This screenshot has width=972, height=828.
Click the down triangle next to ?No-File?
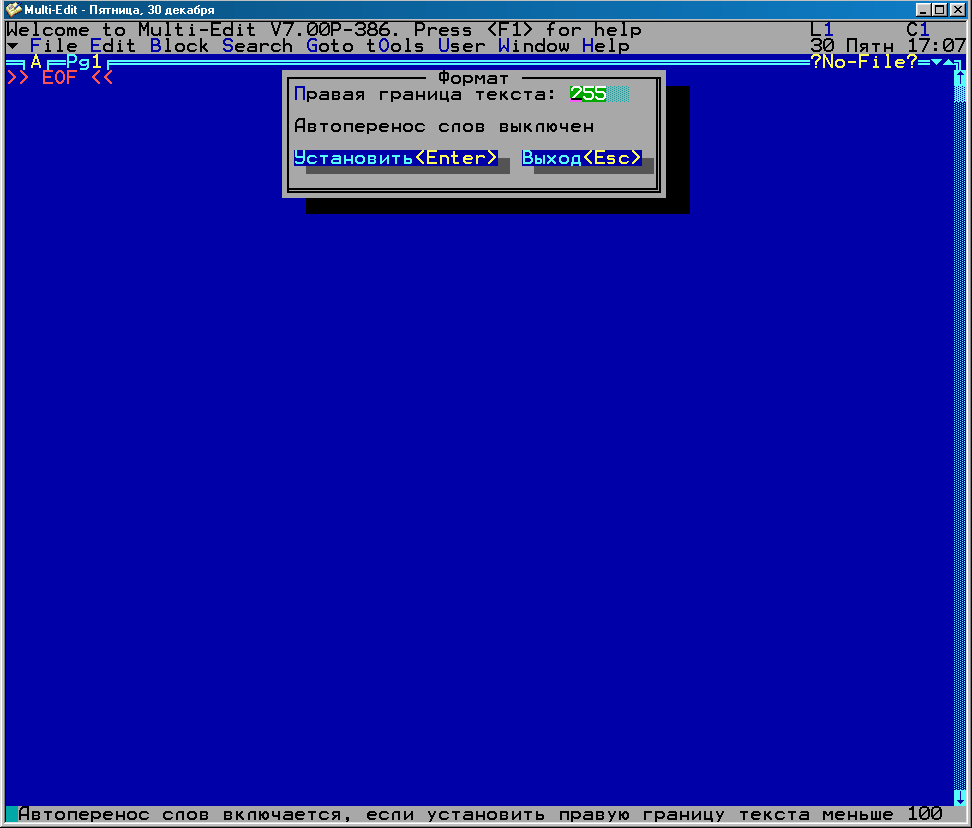click(936, 62)
